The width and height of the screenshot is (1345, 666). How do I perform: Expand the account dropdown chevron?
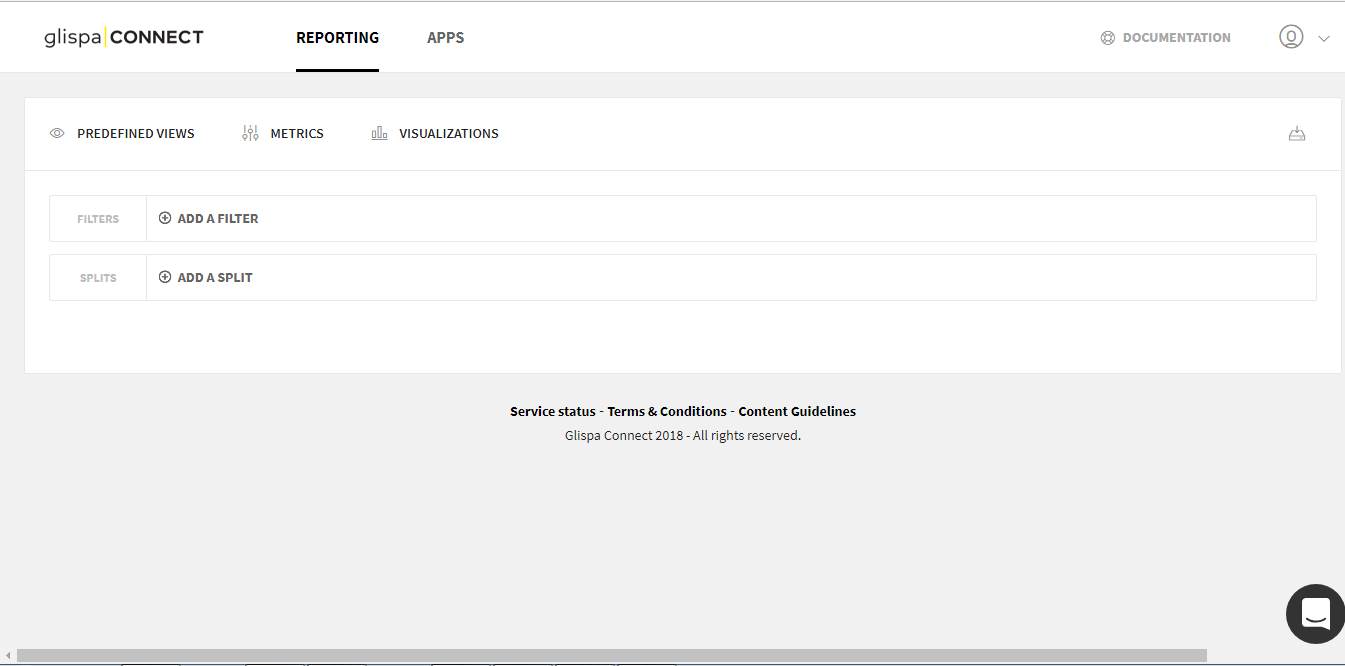pyautogui.click(x=1324, y=39)
